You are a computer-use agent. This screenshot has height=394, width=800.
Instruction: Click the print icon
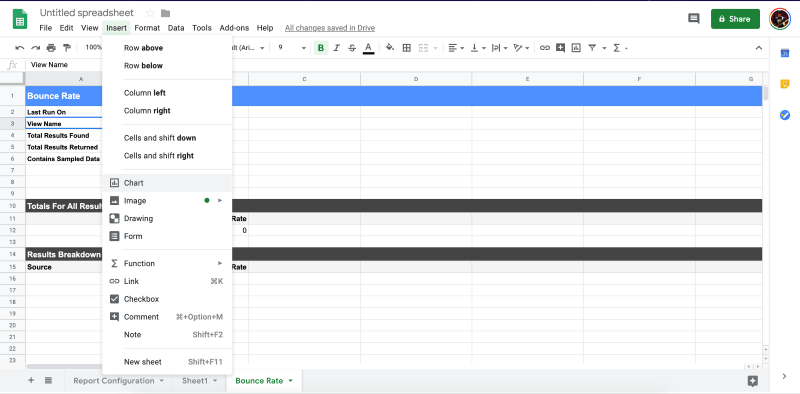tap(51, 48)
